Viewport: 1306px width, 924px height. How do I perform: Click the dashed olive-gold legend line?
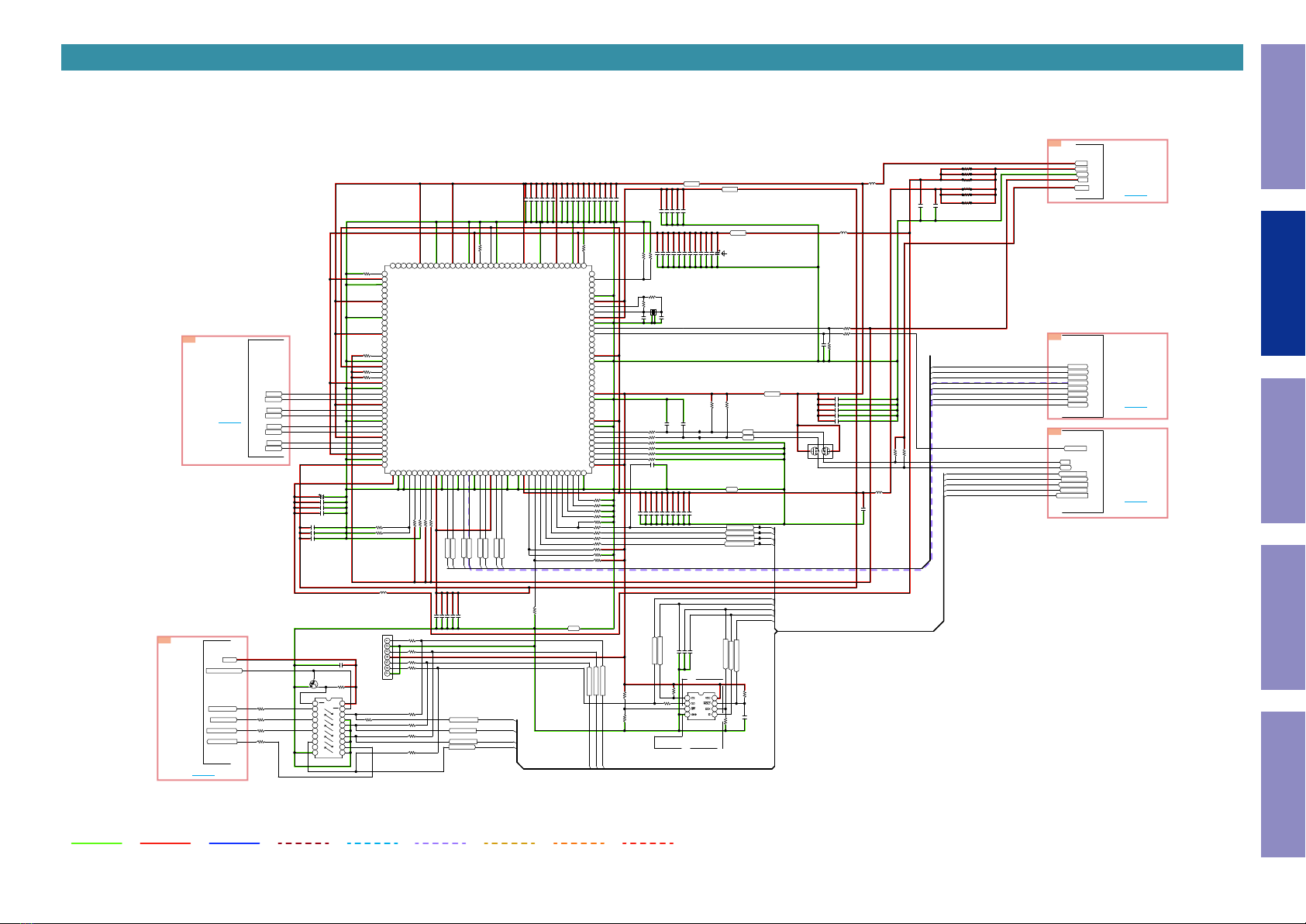[509, 843]
